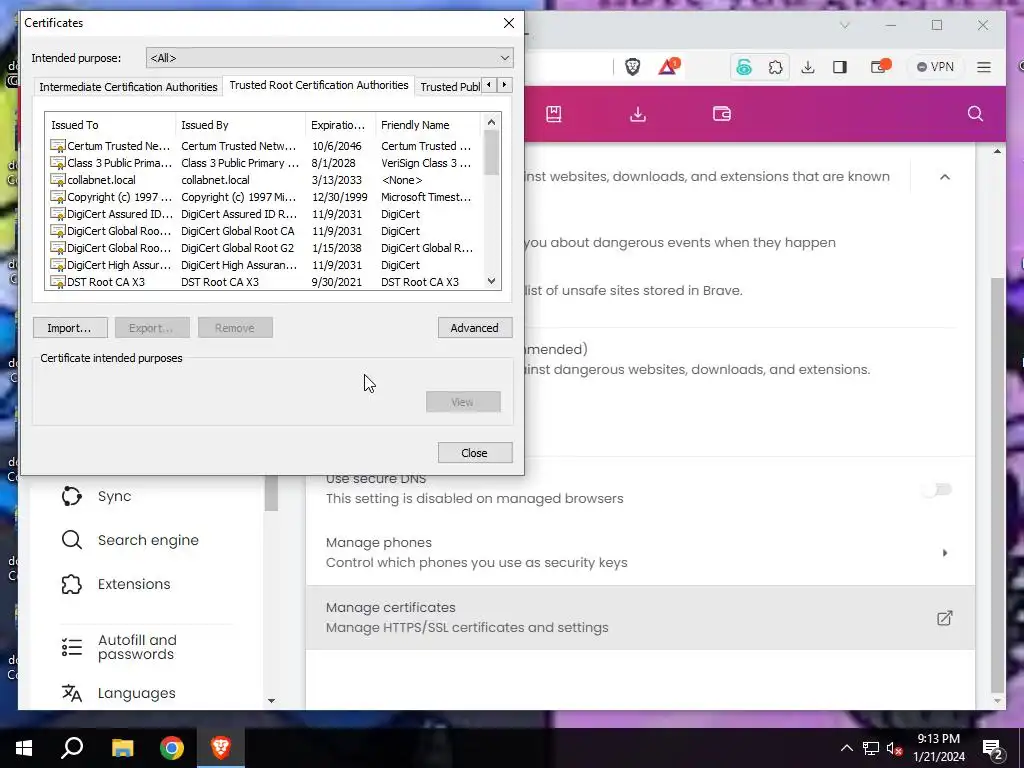The height and width of the screenshot is (768, 1024).
Task: Click the Brave icon in the taskbar
Action: point(221,748)
